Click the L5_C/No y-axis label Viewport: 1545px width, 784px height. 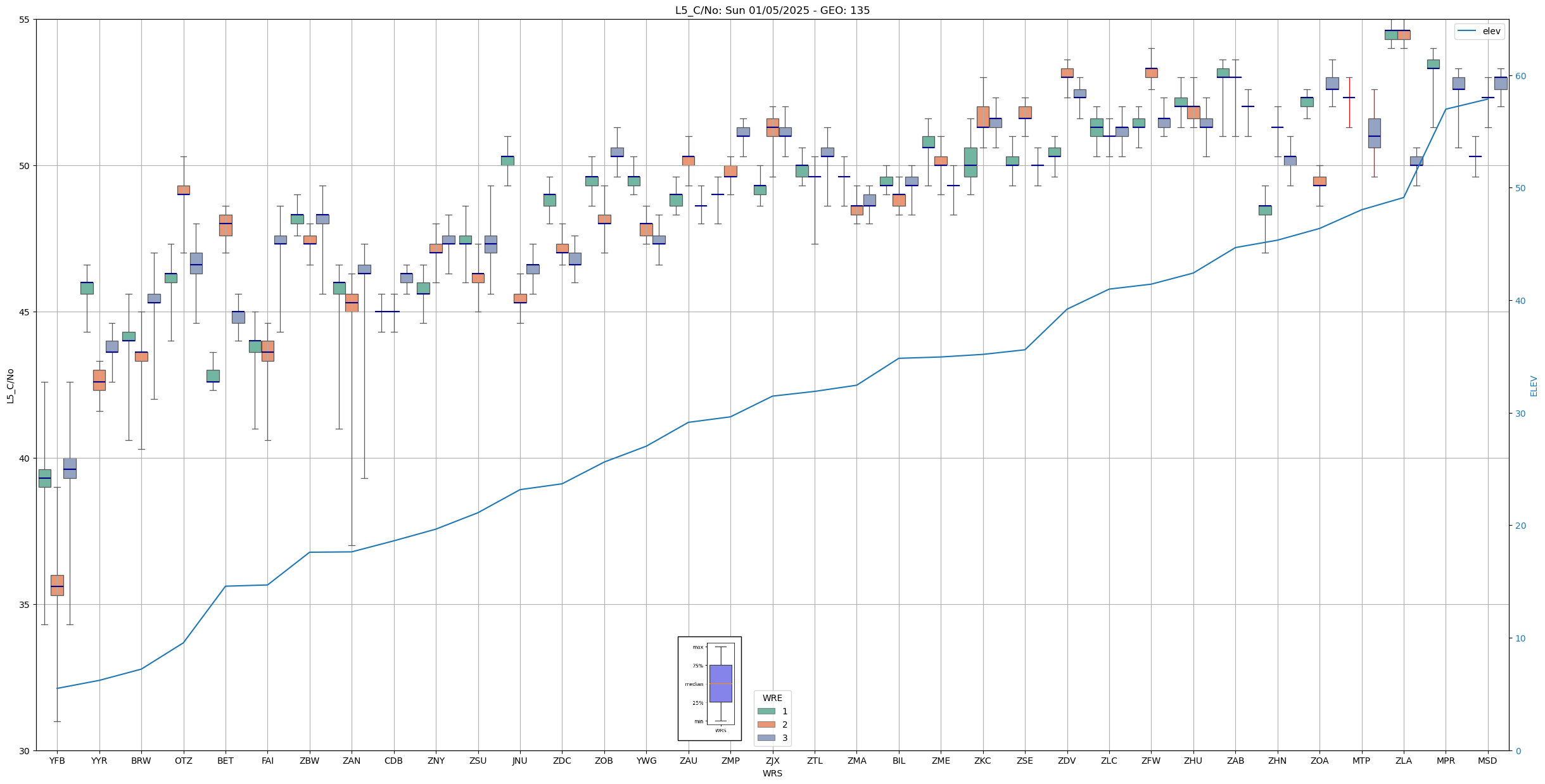coord(10,385)
